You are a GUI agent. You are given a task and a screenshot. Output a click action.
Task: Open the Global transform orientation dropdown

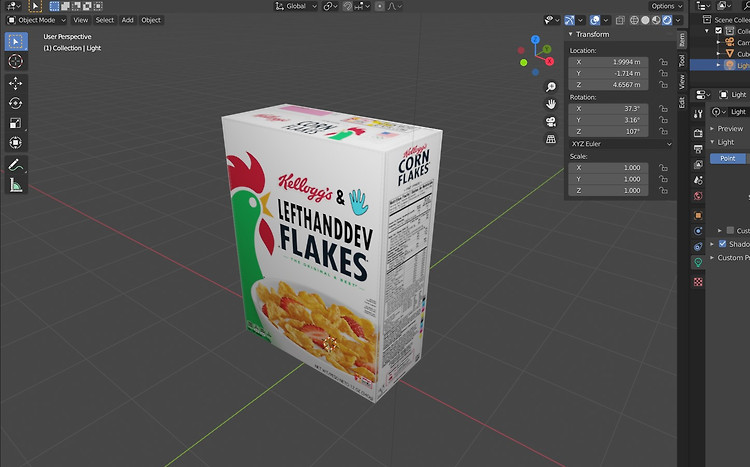pos(296,6)
